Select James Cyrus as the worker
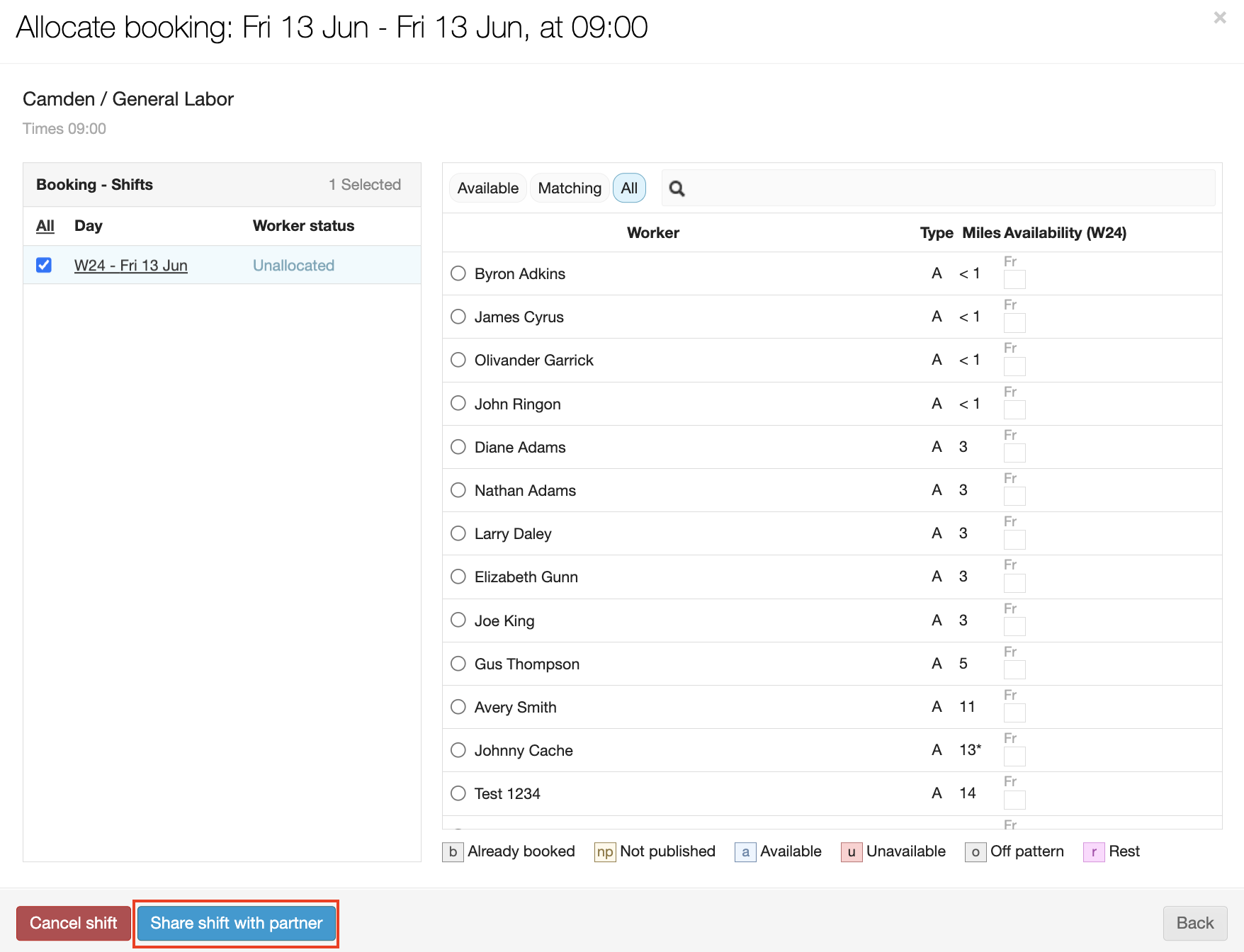Screen dimensions: 1244x952 pyautogui.click(x=458, y=317)
